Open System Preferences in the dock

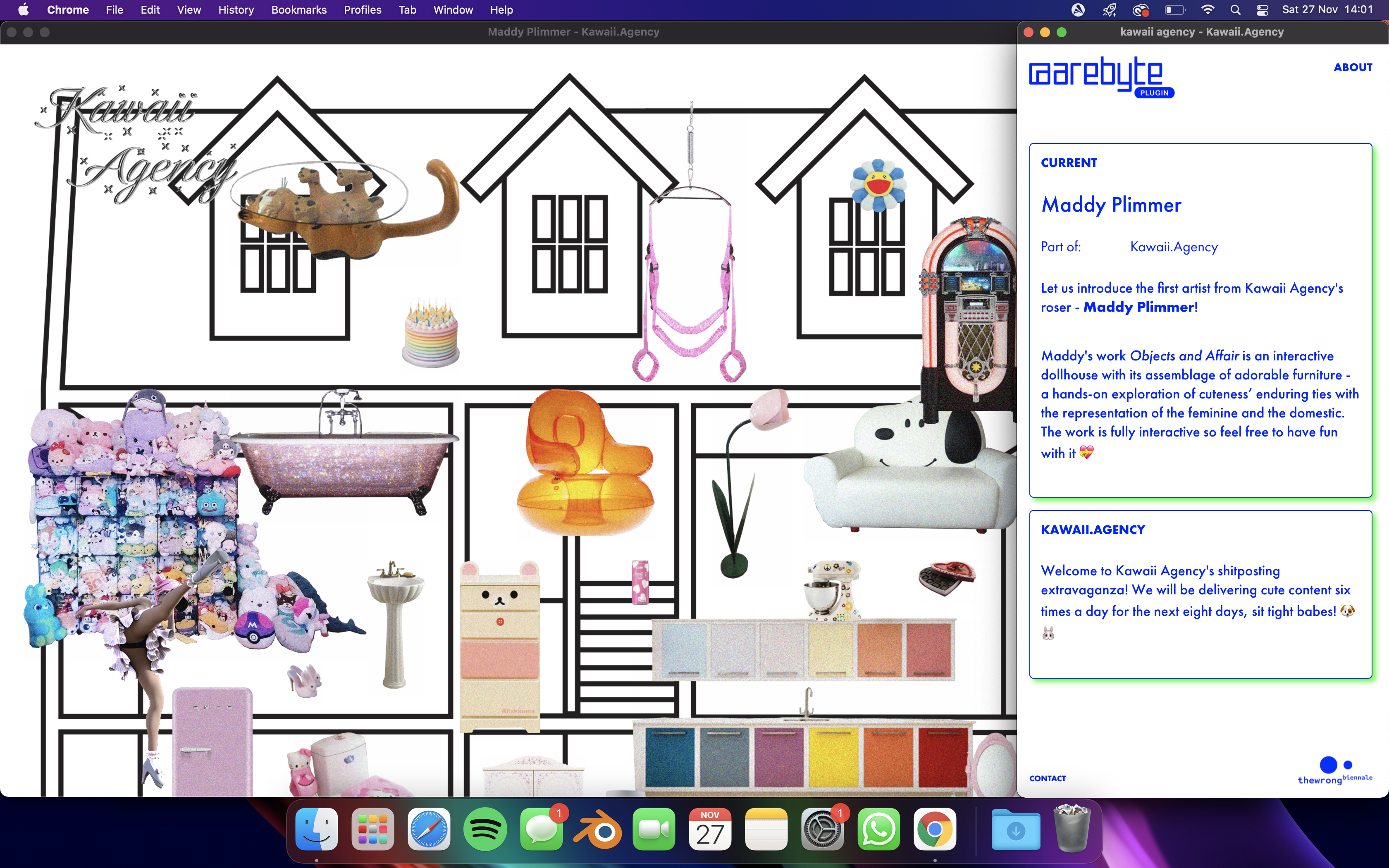[823, 829]
